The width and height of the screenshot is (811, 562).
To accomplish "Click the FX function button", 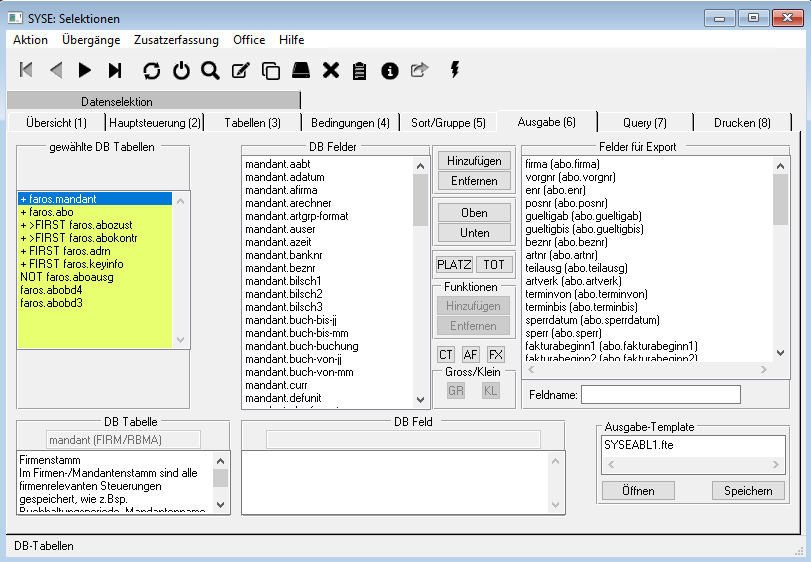I will [495, 355].
